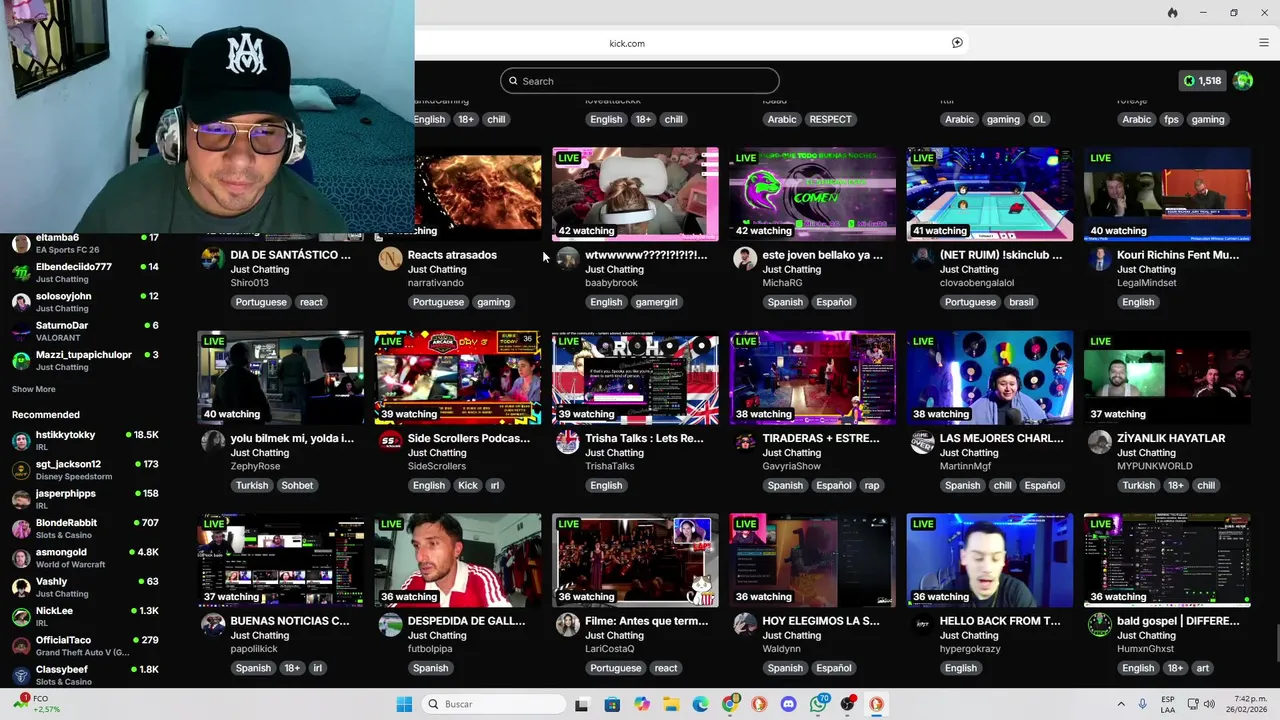Click the microphone tray icon
Screen dimensions: 1280x720
pyautogui.click(x=1142, y=704)
